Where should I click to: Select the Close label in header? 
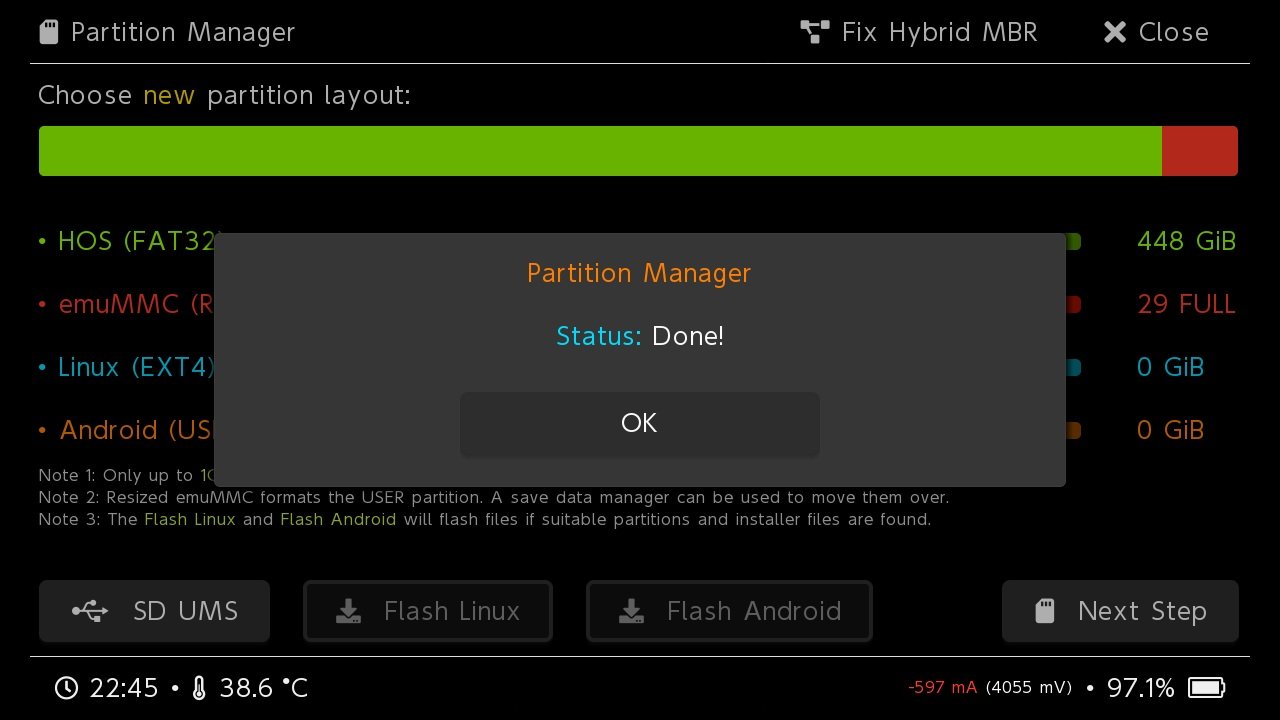click(x=1174, y=32)
